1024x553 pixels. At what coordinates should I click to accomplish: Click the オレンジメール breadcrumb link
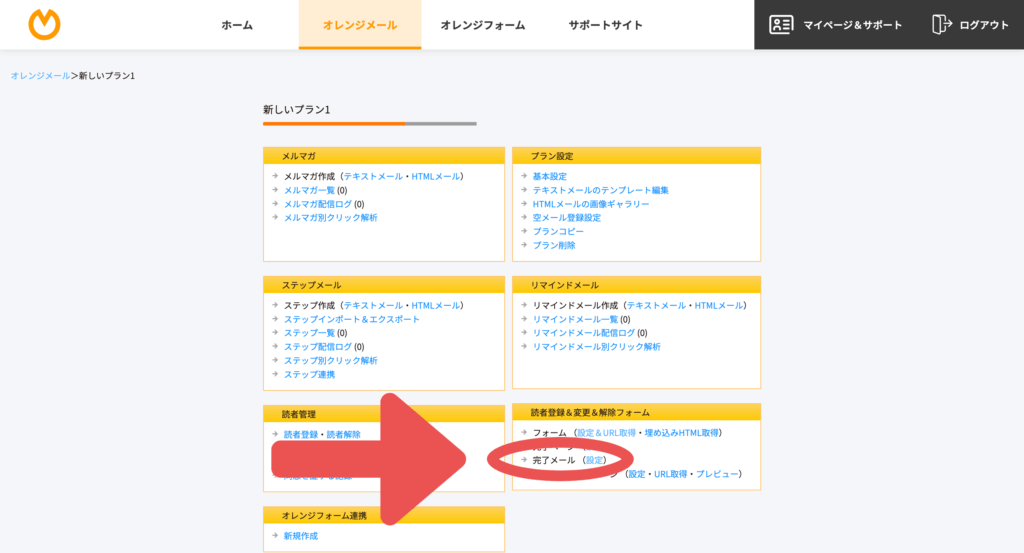click(x=40, y=76)
